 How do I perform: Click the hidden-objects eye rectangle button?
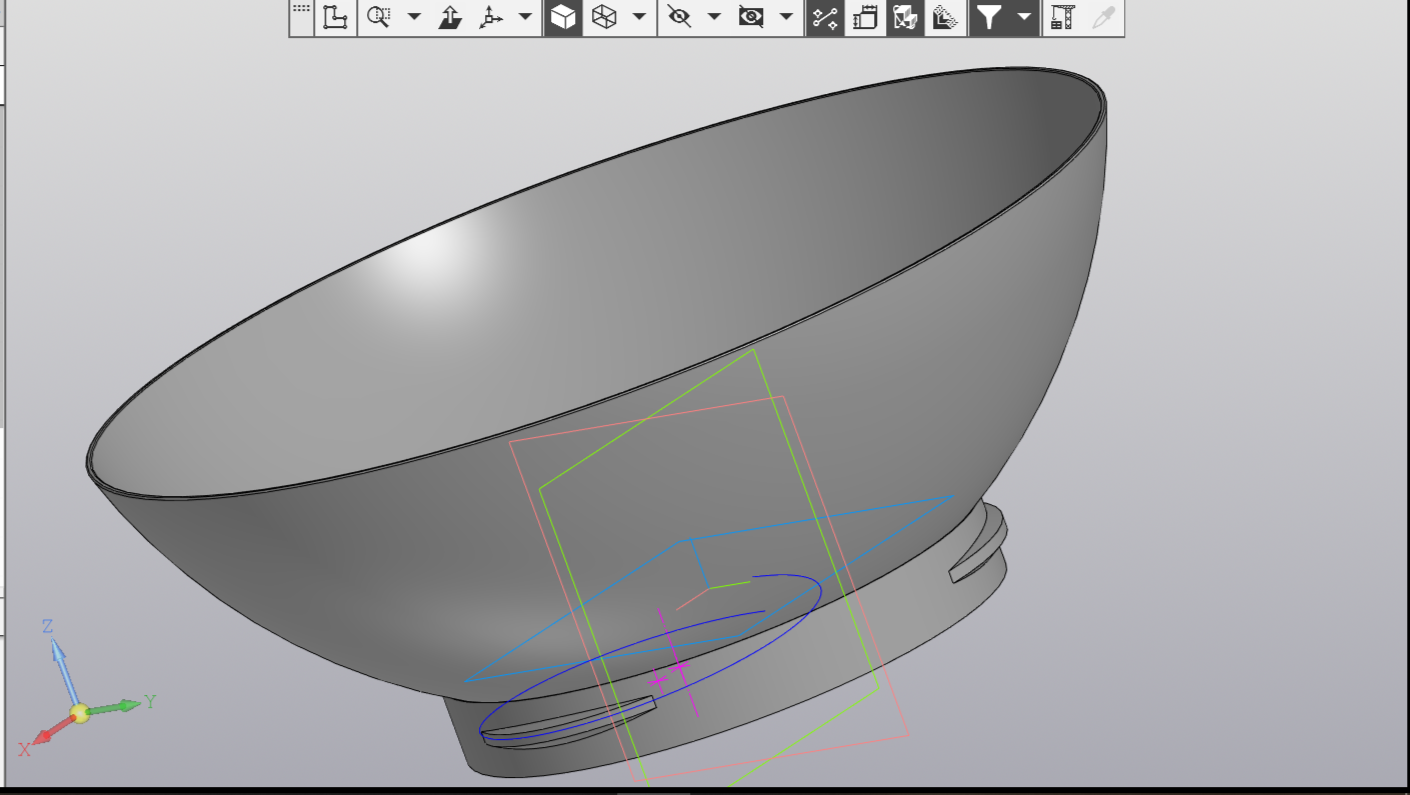pyautogui.click(x=751, y=17)
